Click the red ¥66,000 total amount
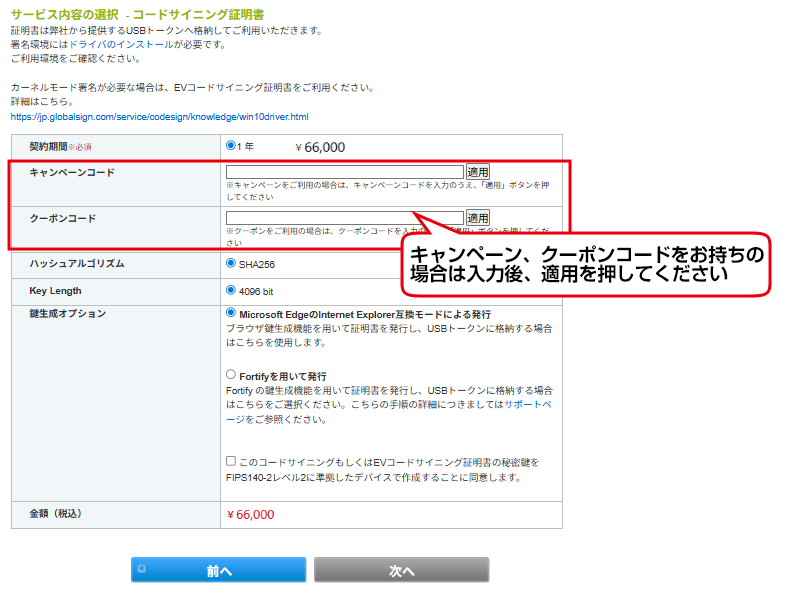Screen dimensions: 800x595 [x=251, y=514]
